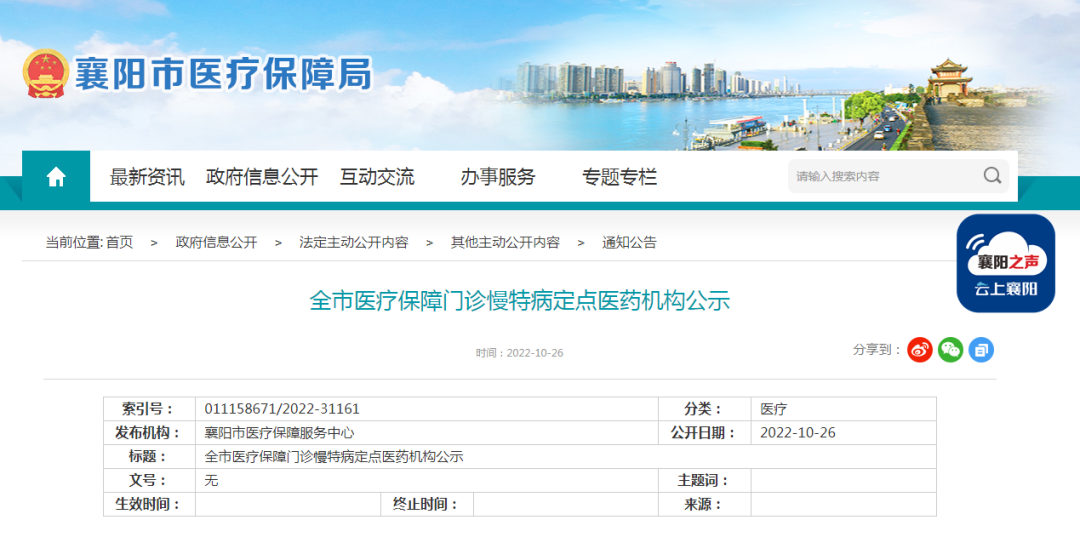
Task: Click the 主题词 label cell
Action: [705, 481]
